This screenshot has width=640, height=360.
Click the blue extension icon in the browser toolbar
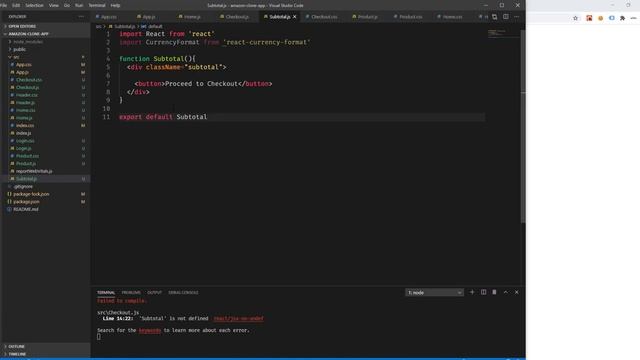click(611, 18)
